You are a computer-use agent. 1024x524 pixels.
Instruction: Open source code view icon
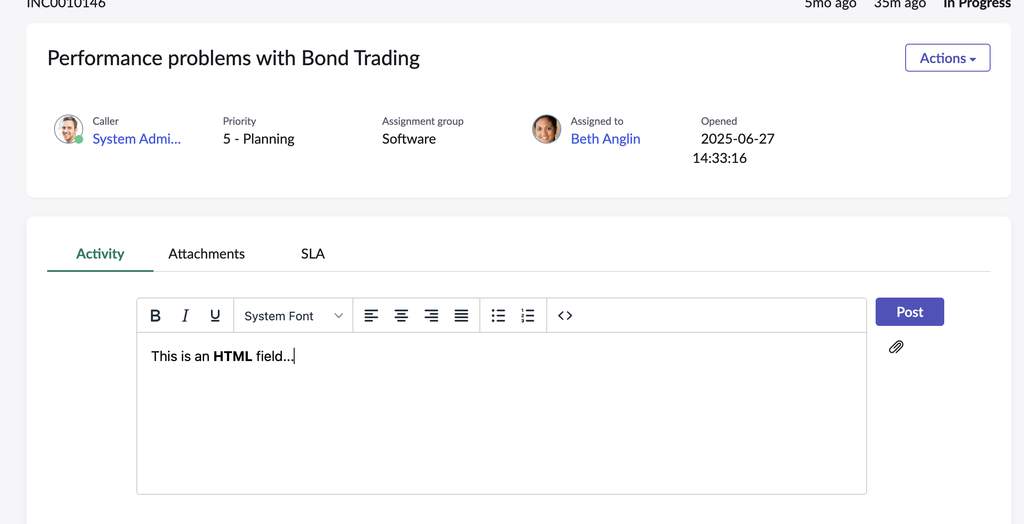[x=565, y=316]
